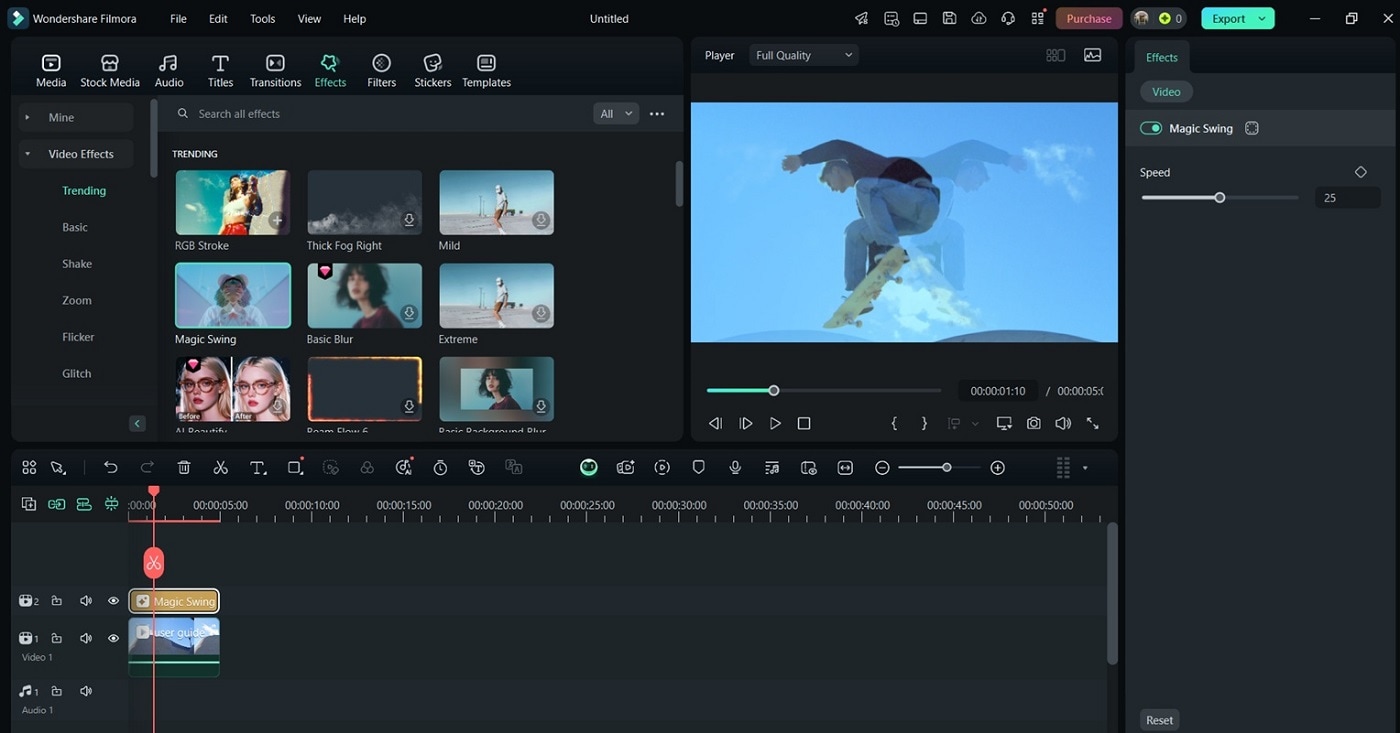Viewport: 1400px width, 733px height.
Task: Click the Redo icon in timeline toolbar
Action: 147,467
